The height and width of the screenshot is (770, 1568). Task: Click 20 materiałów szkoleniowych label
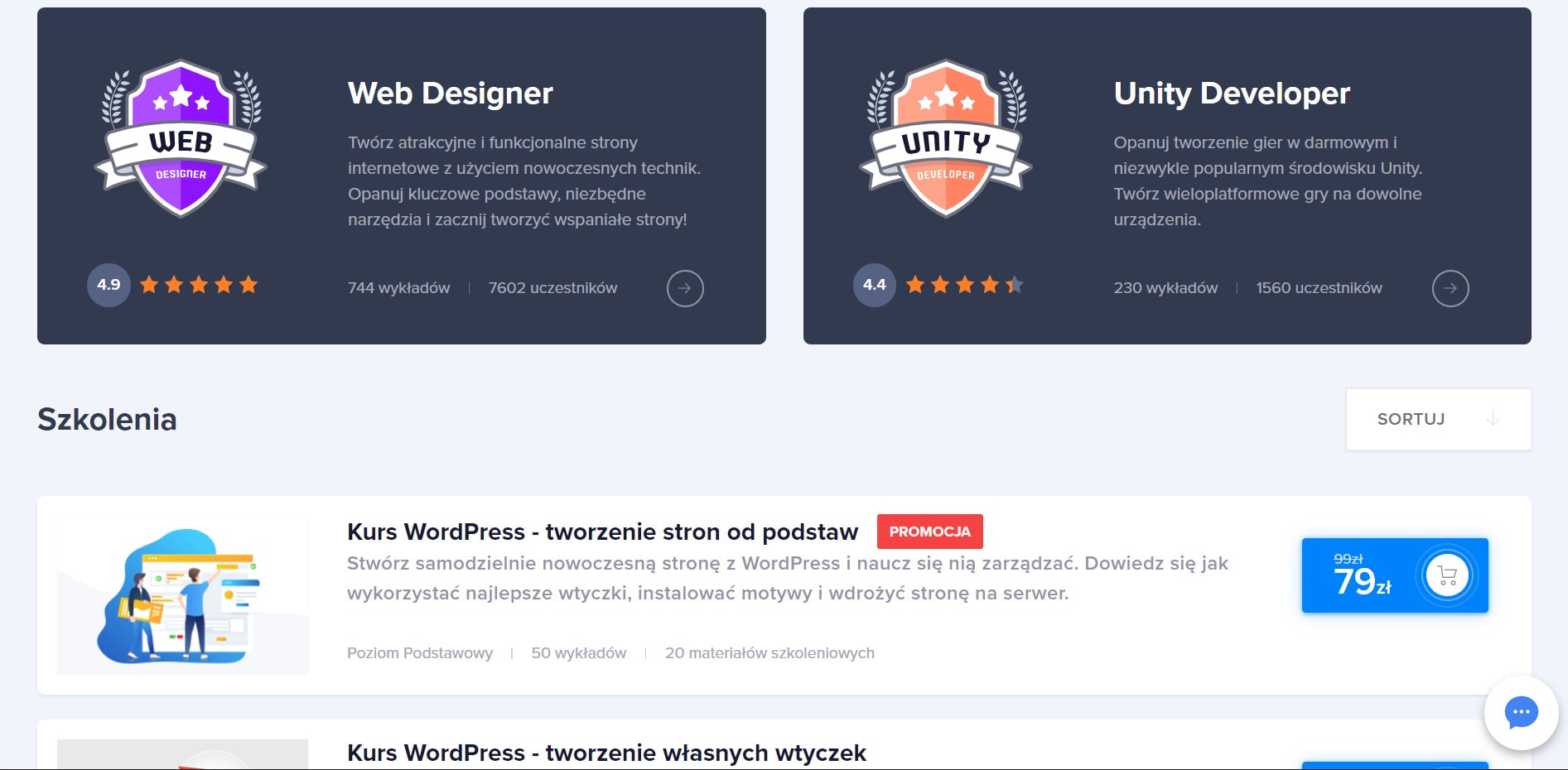pyautogui.click(x=770, y=653)
